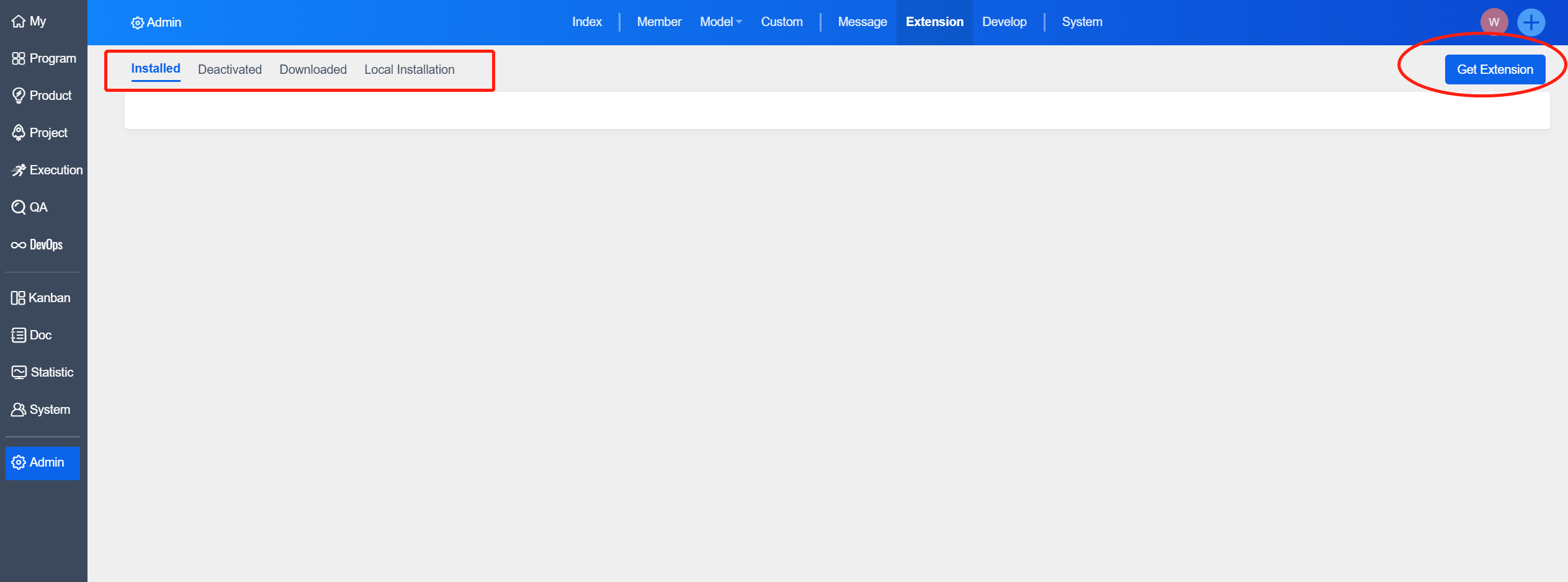Click the Get Extension button
The width and height of the screenshot is (1568, 582).
tap(1494, 69)
